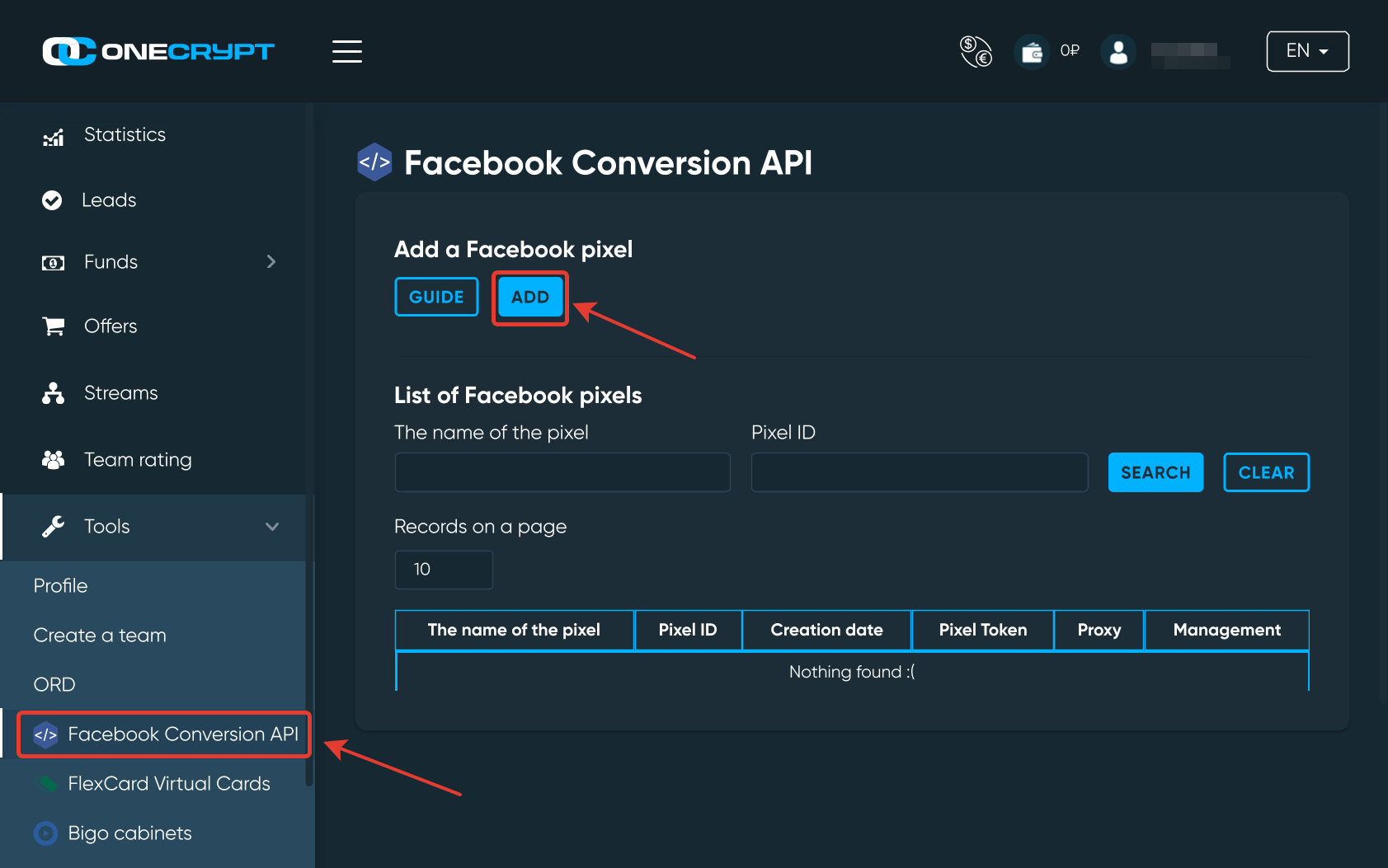Click the Offers cart icon
1388x868 pixels.
click(x=54, y=326)
